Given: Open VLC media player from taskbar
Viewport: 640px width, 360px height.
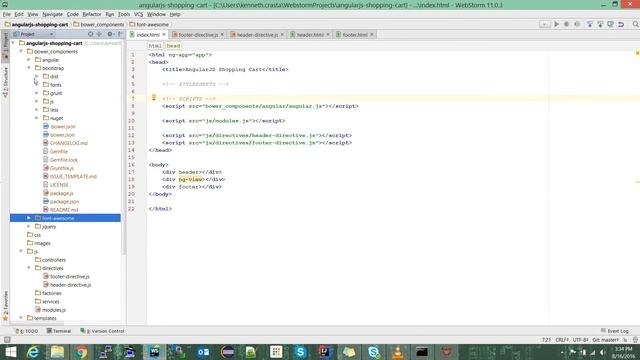Looking at the screenshot, I should click(398, 352).
